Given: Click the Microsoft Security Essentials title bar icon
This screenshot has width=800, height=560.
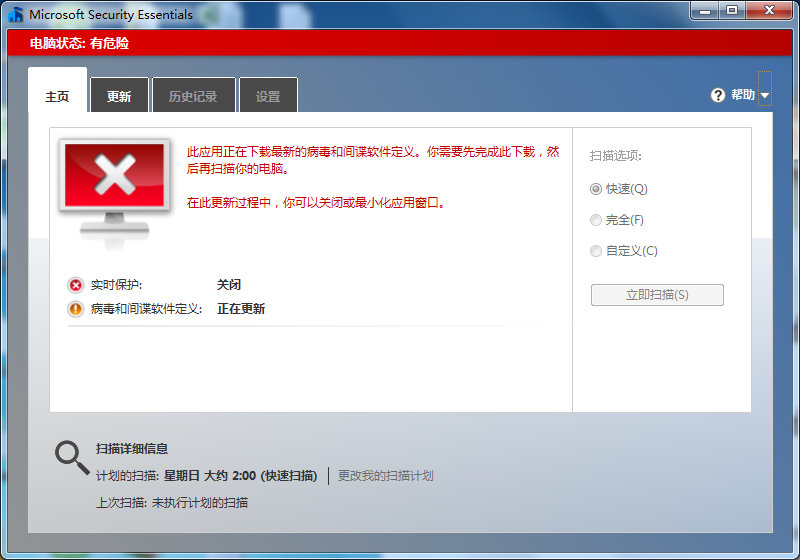Looking at the screenshot, I should [x=16, y=14].
